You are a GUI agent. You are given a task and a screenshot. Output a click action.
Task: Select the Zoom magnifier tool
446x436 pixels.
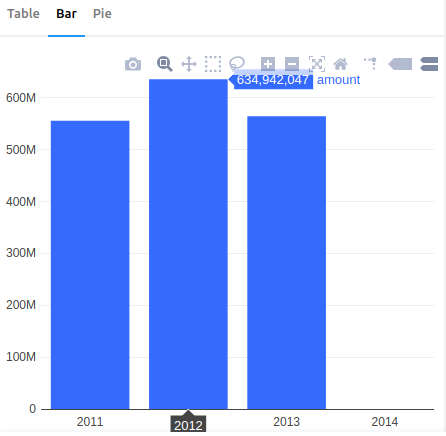(x=165, y=64)
